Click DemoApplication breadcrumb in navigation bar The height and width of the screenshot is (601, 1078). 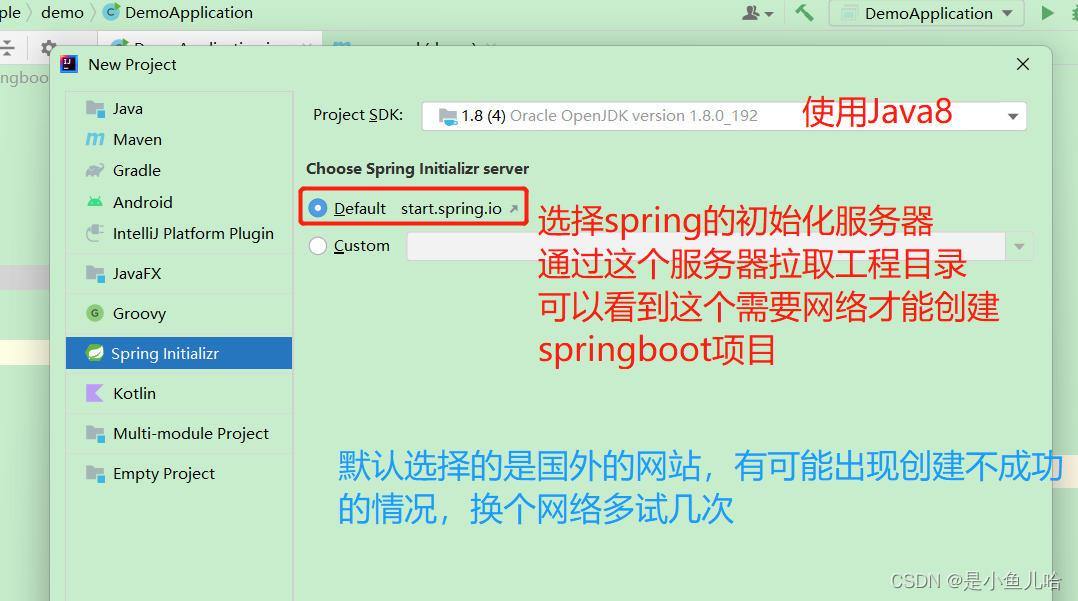[x=177, y=12]
